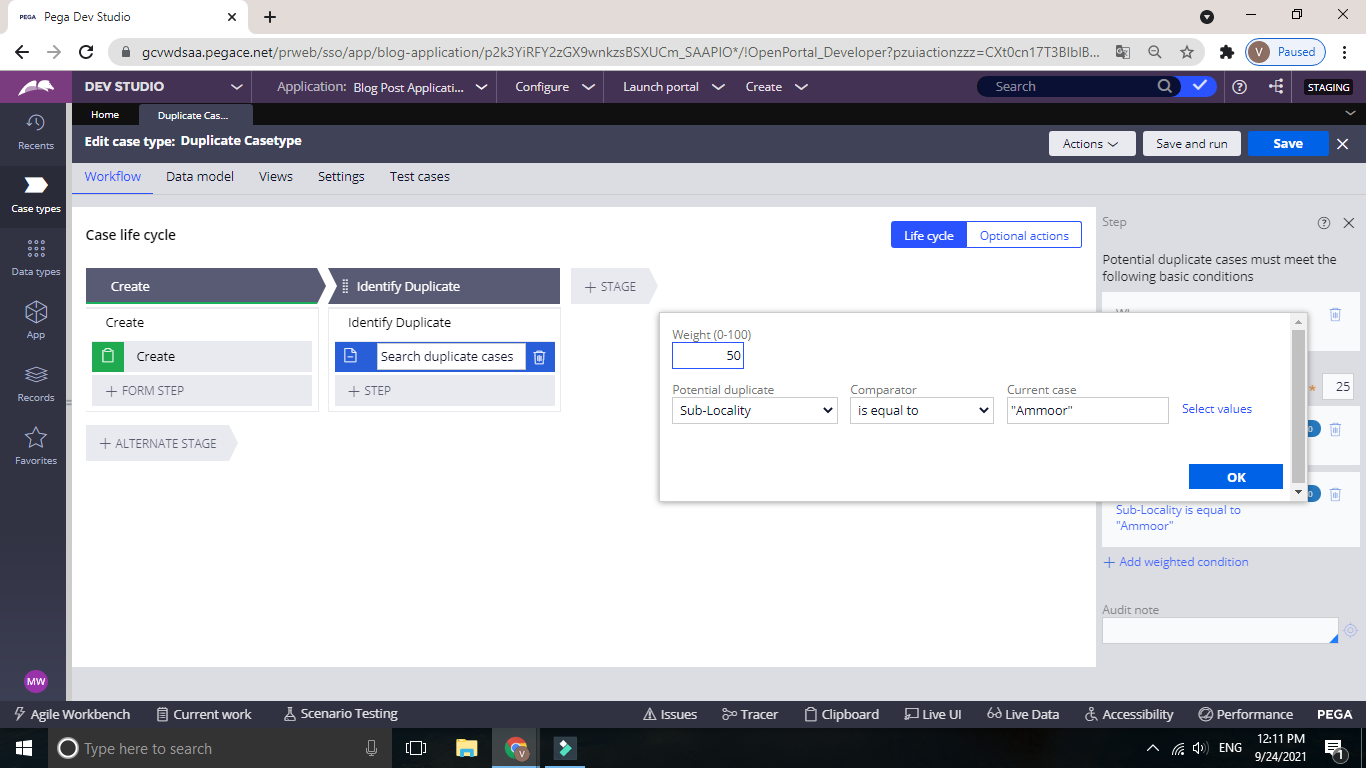The height and width of the screenshot is (768, 1366).
Task: Open the Potential duplicate Sub-Locality dropdown
Action: 755,410
